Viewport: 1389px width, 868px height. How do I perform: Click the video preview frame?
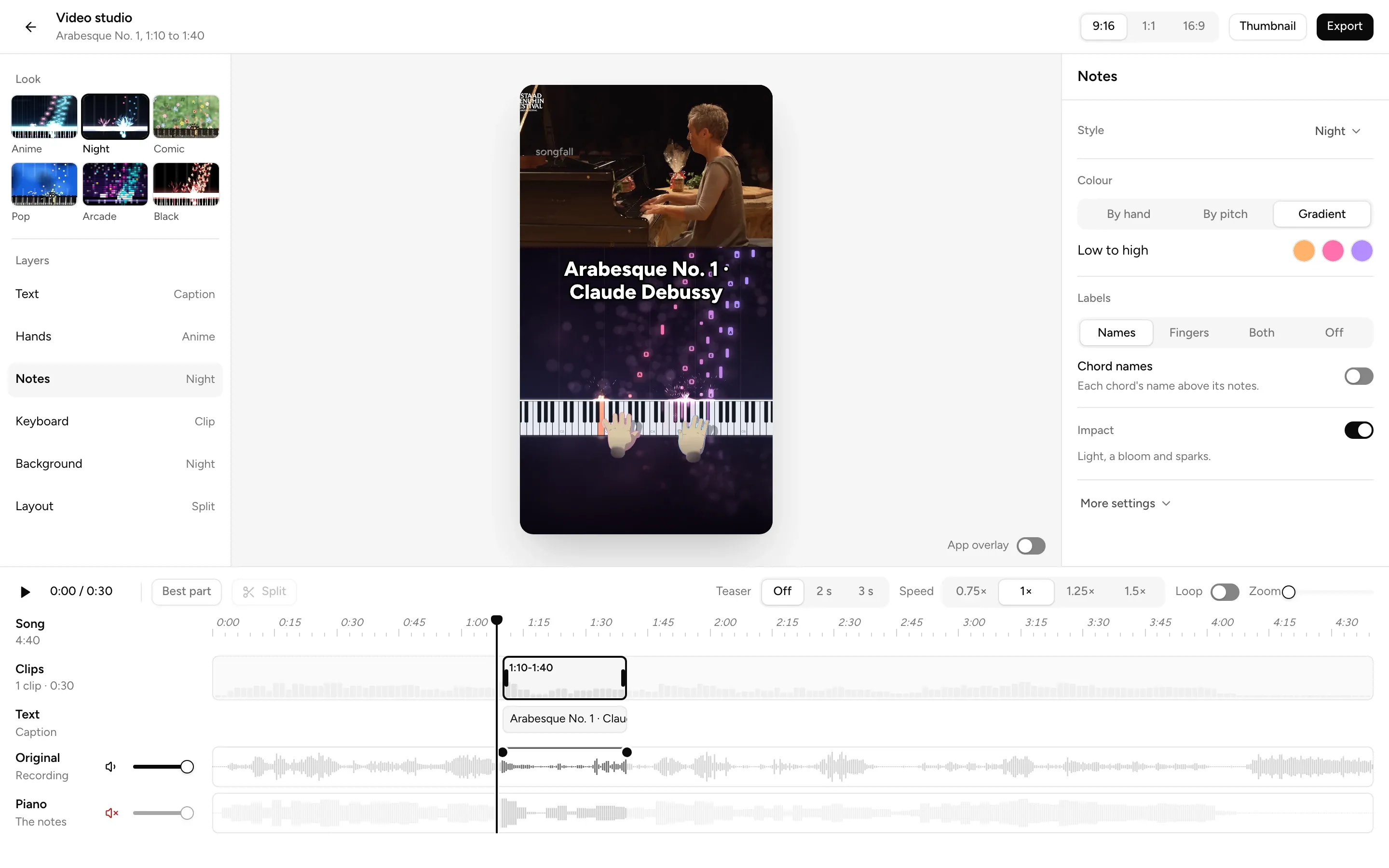646,310
